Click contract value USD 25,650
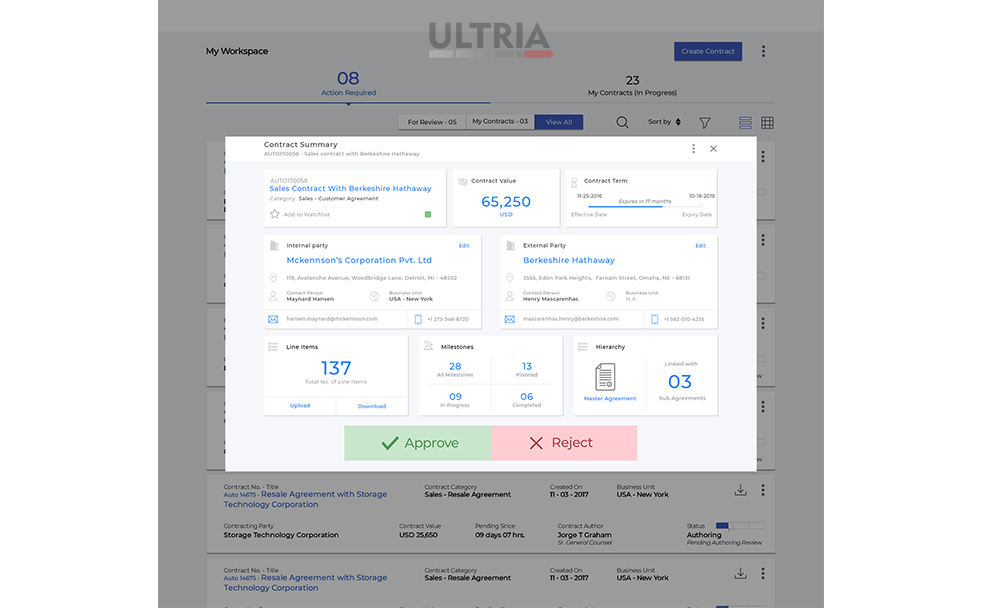 (x=419, y=535)
